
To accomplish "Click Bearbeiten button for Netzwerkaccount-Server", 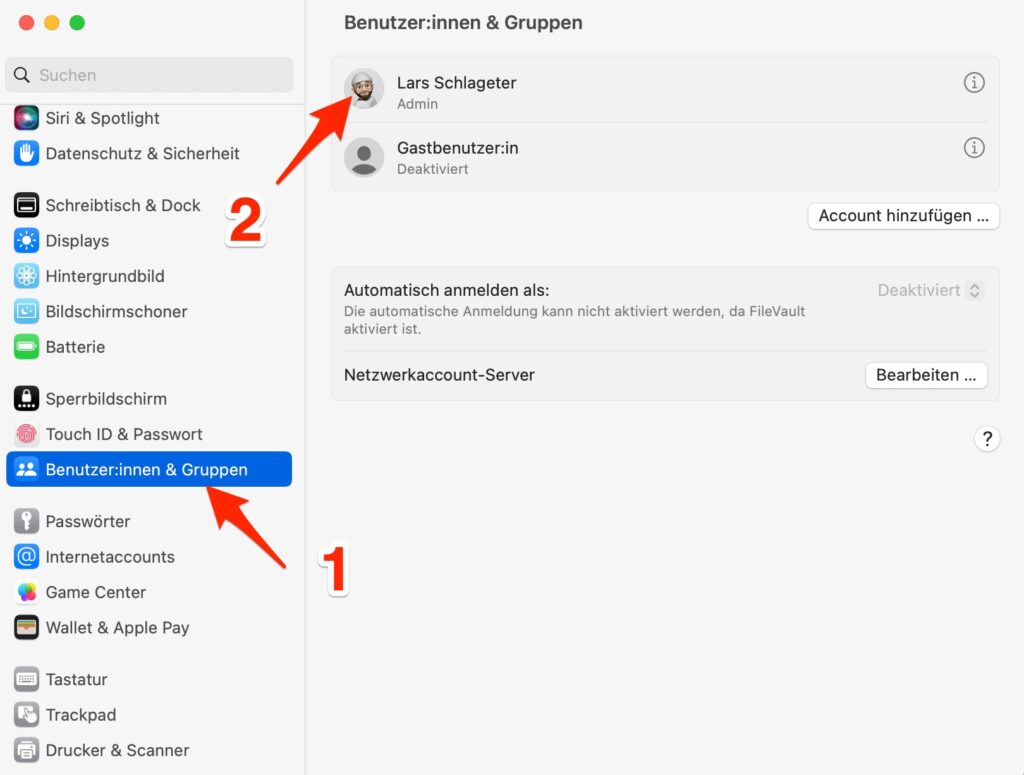I will 926,375.
